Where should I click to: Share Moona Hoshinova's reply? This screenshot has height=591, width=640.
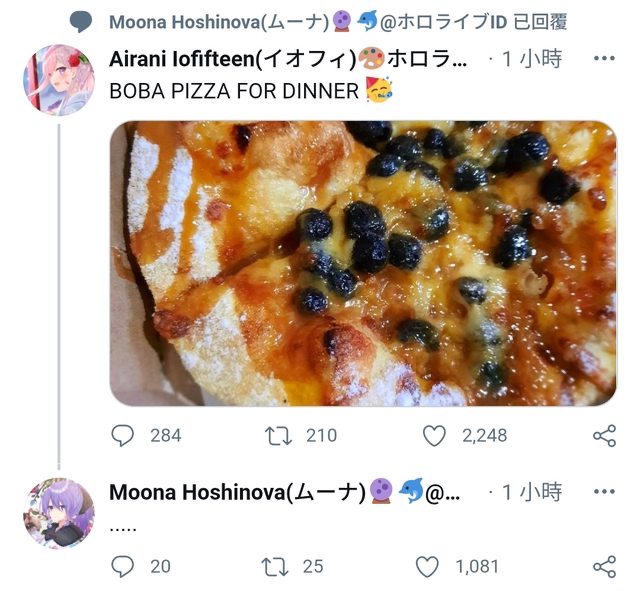[x=604, y=566]
